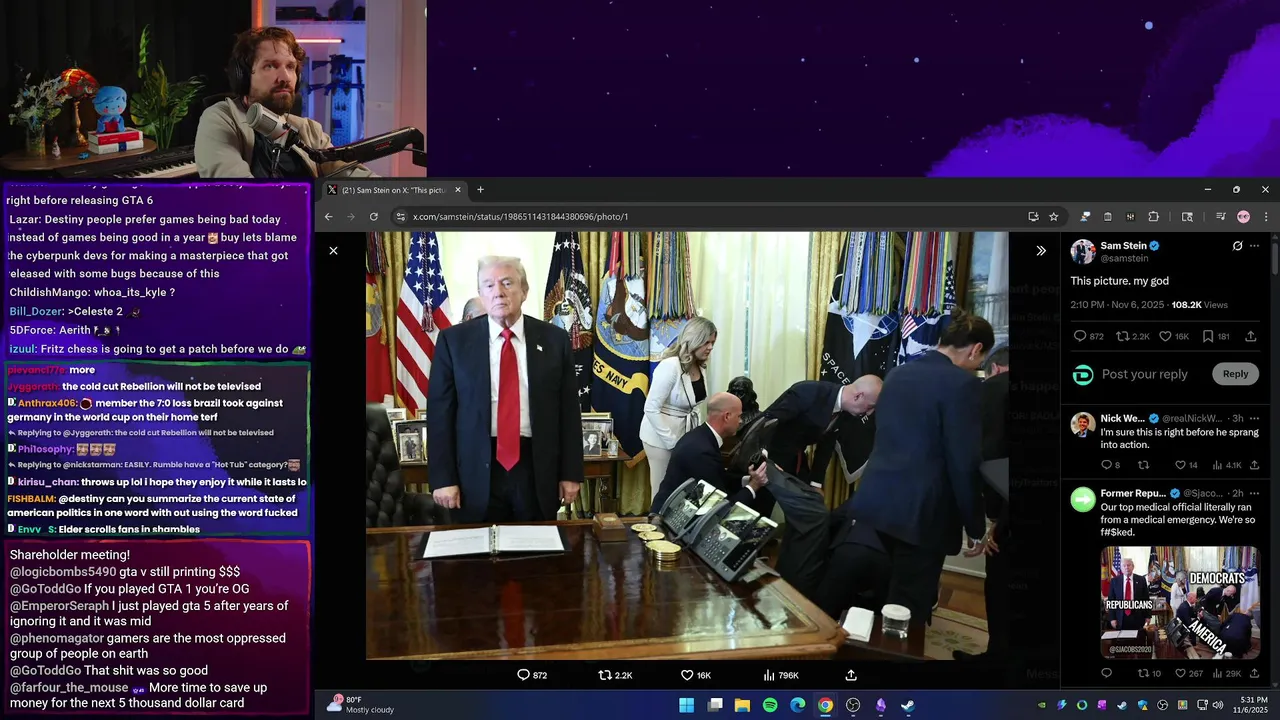Install app icon in address bar
The width and height of the screenshot is (1280, 720).
(1033, 216)
